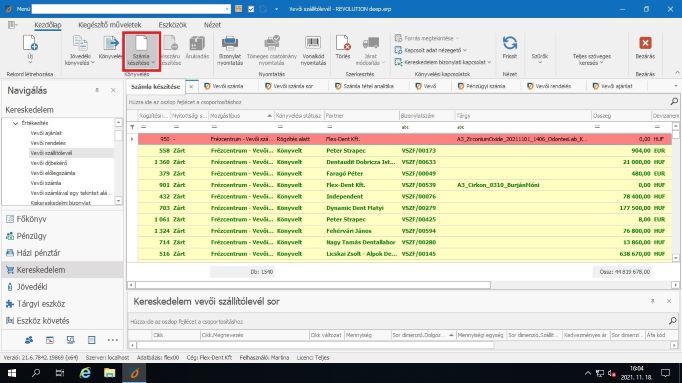Select the Vevői rendelés tab

coord(549,86)
